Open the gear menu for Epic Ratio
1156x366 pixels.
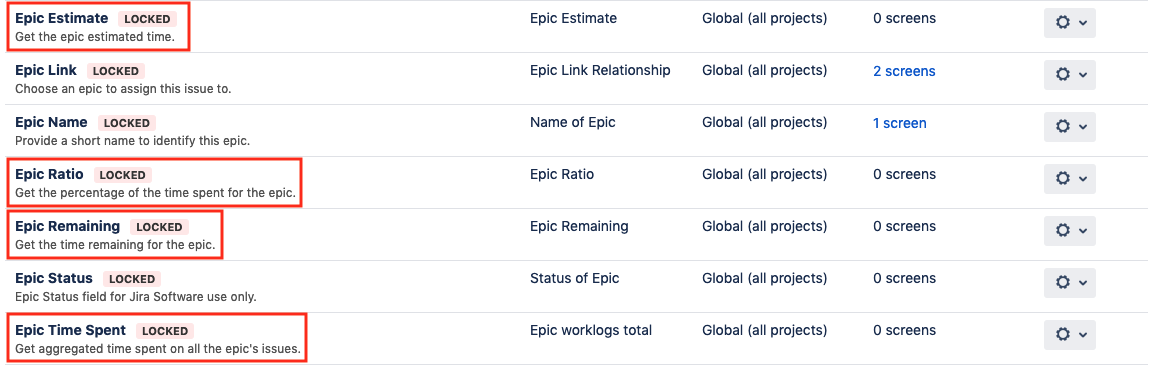click(x=1069, y=179)
